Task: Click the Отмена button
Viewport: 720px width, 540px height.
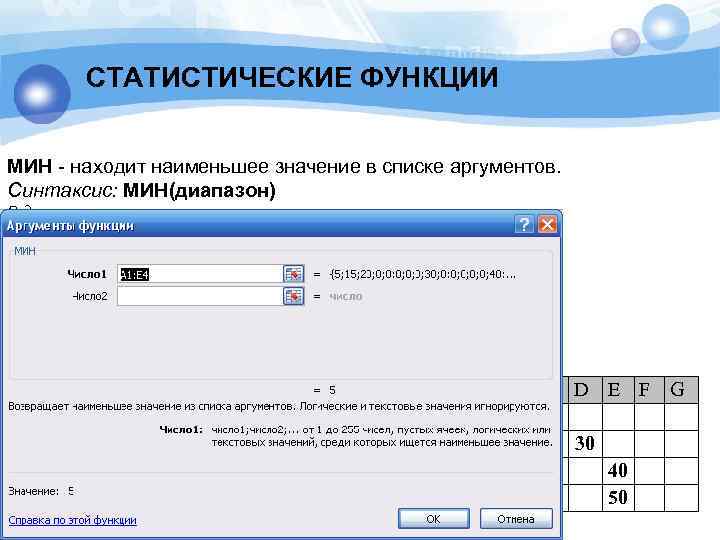Action: coord(516,519)
